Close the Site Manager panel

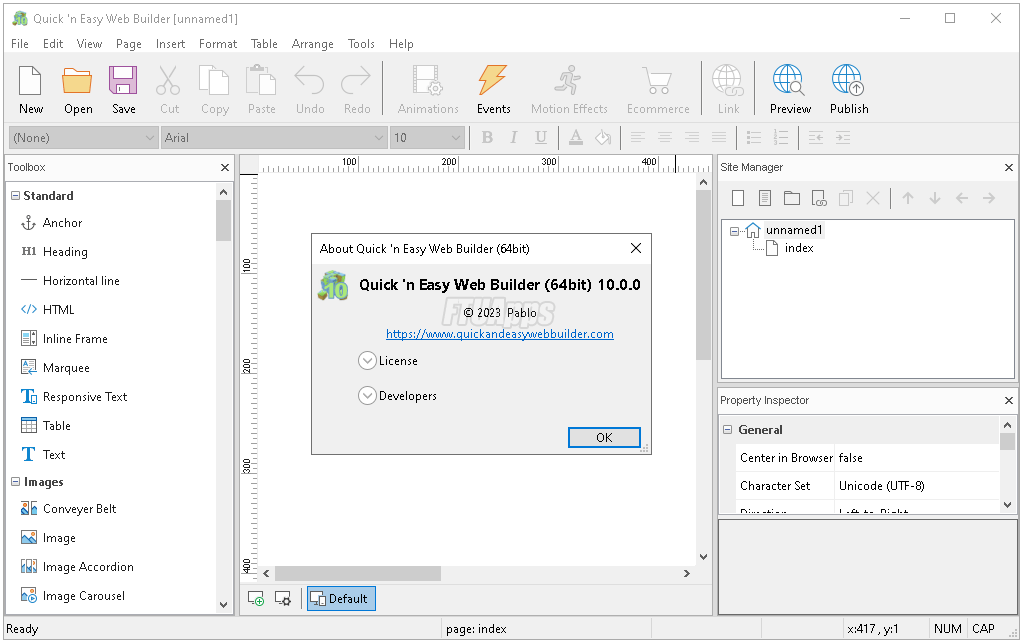pos(1008,168)
